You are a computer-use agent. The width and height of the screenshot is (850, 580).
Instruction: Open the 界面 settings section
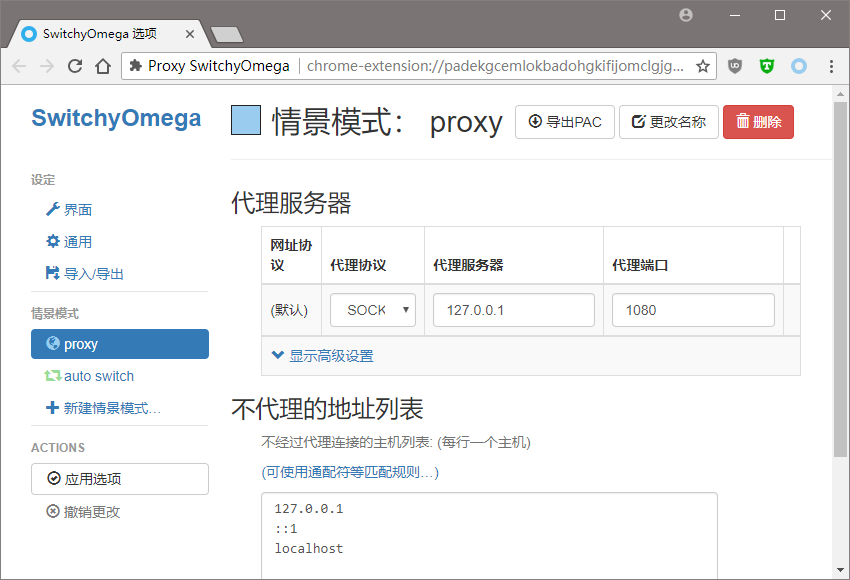click(69, 210)
